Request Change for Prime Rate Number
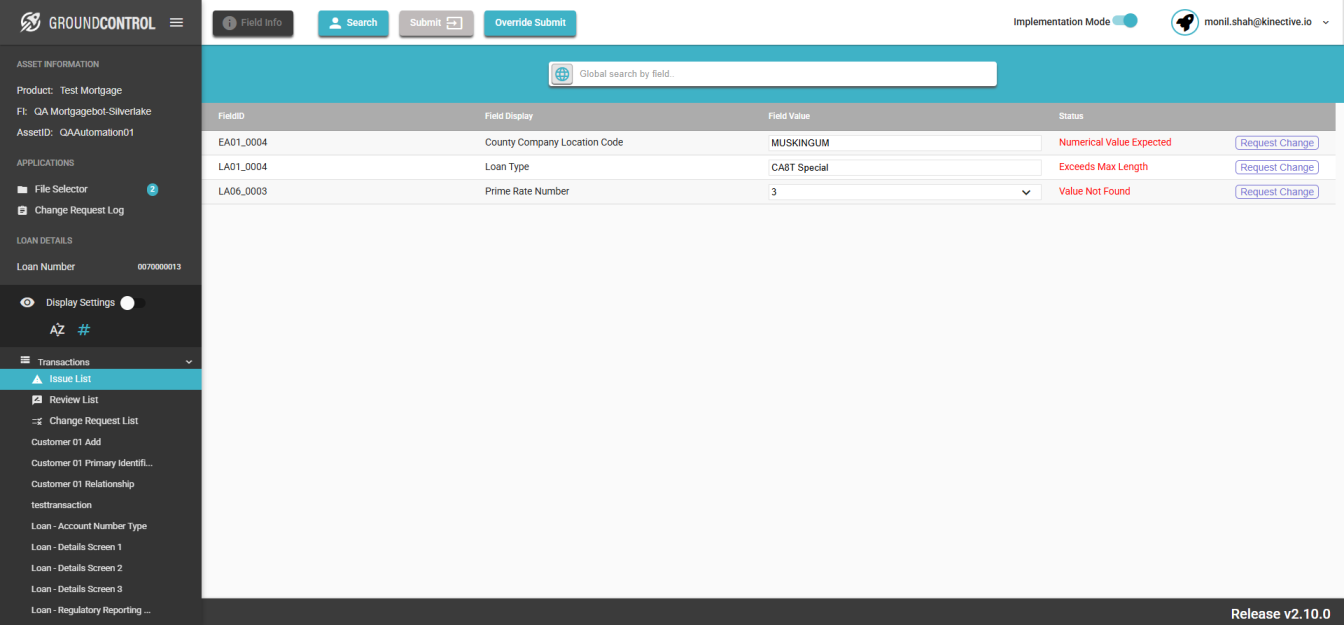The width and height of the screenshot is (1344, 625). pos(1277,192)
